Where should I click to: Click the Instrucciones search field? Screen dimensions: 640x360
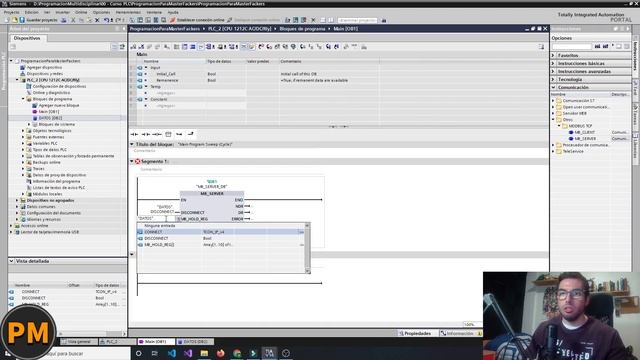pos(571,47)
